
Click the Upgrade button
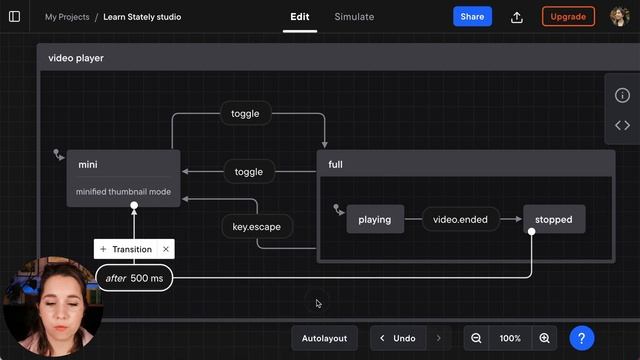pos(568,17)
